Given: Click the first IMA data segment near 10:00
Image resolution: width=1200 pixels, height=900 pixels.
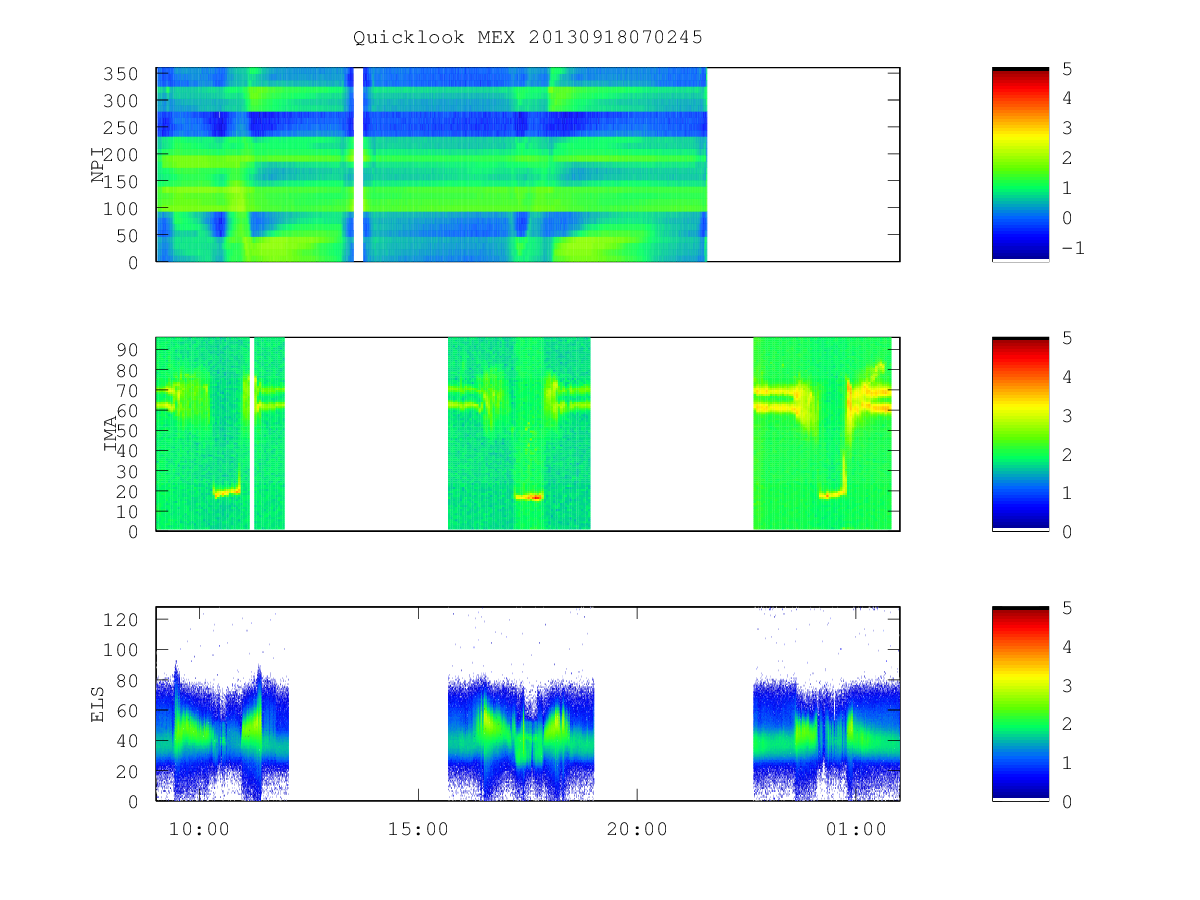Looking at the screenshot, I should click(220, 433).
